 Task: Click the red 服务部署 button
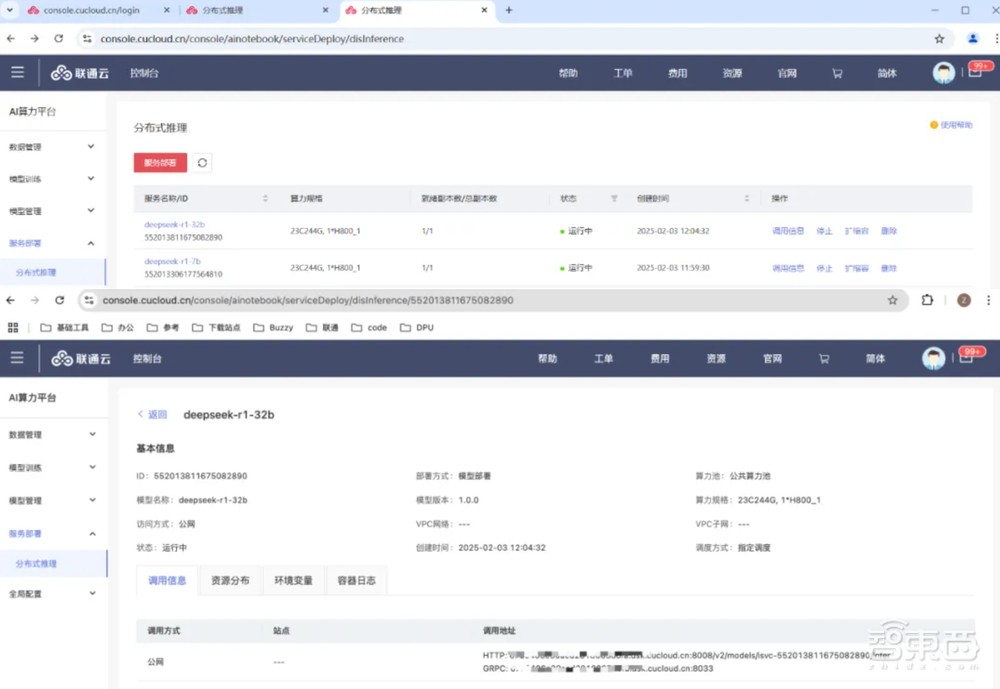(x=159, y=162)
